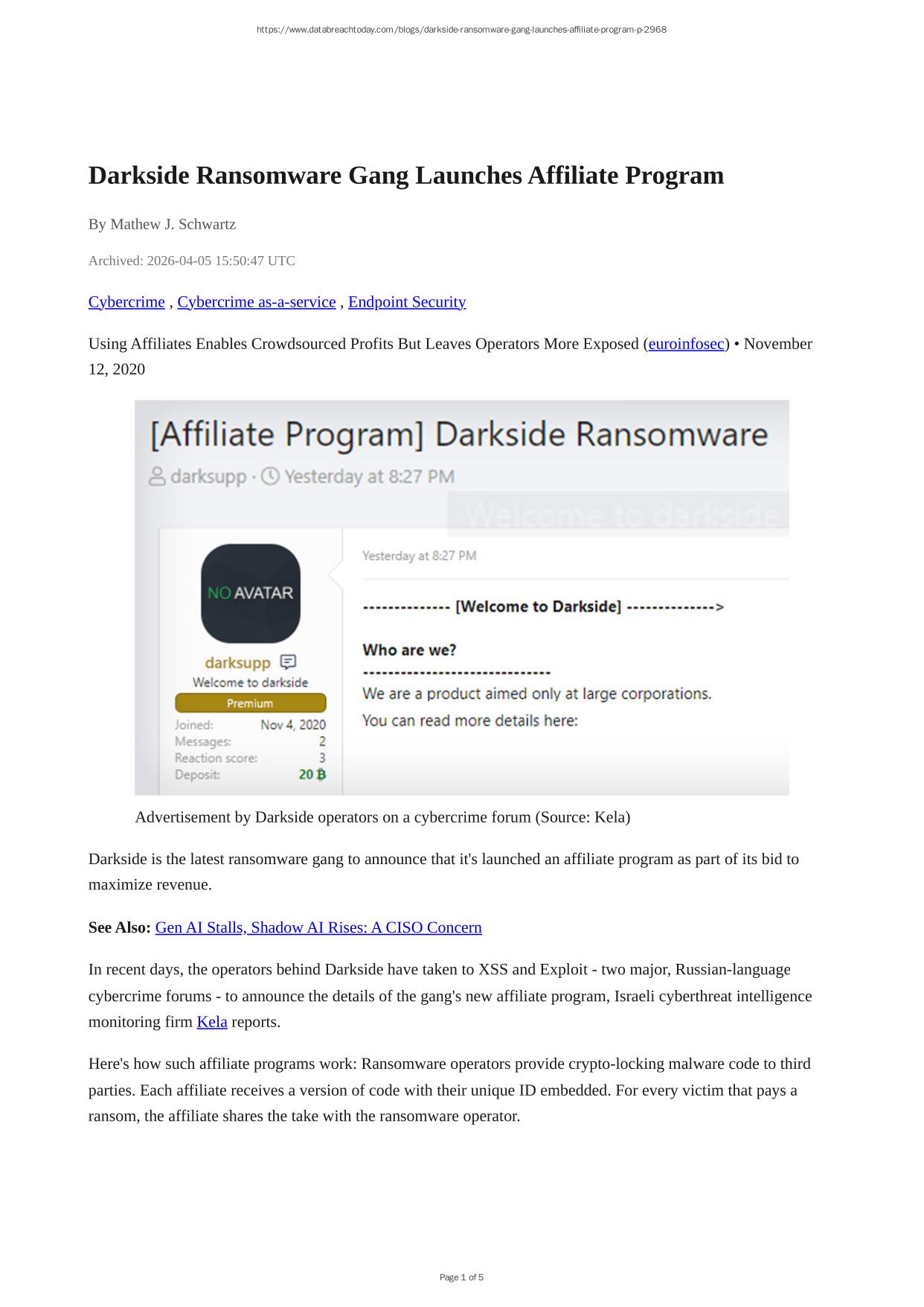Open the Cybercrime category link

click(x=126, y=301)
